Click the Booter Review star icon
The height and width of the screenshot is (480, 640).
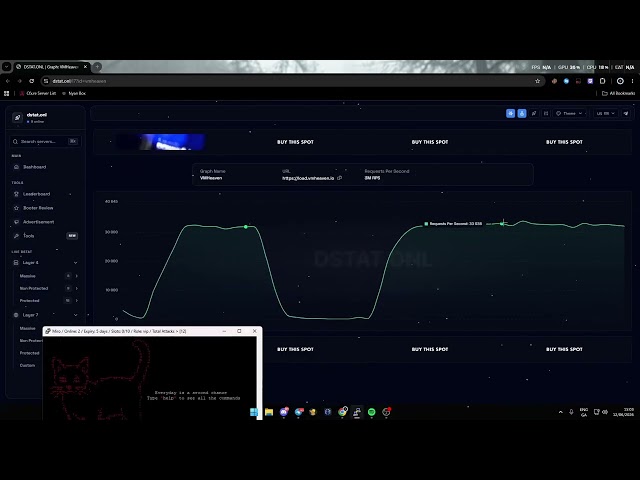[16, 208]
